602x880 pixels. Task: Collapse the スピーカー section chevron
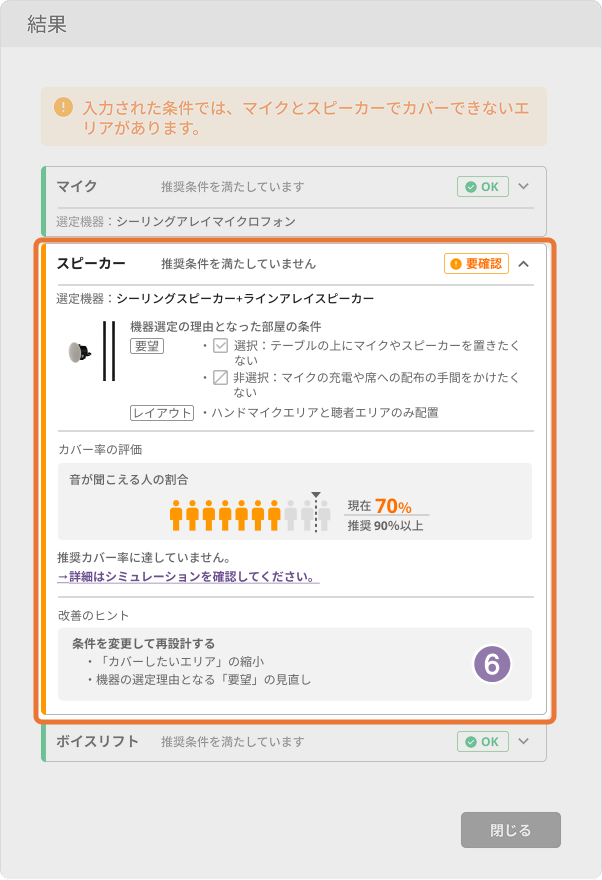click(x=523, y=264)
